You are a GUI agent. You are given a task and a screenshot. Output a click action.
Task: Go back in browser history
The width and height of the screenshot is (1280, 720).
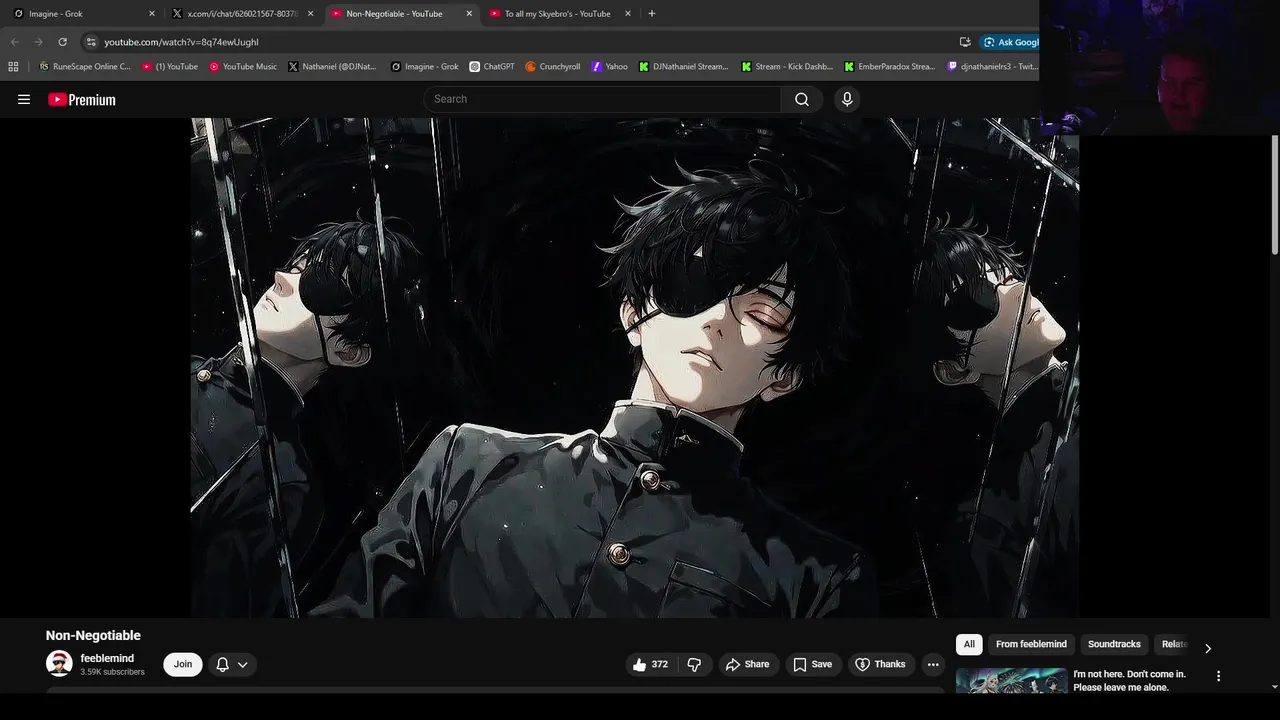coord(14,42)
